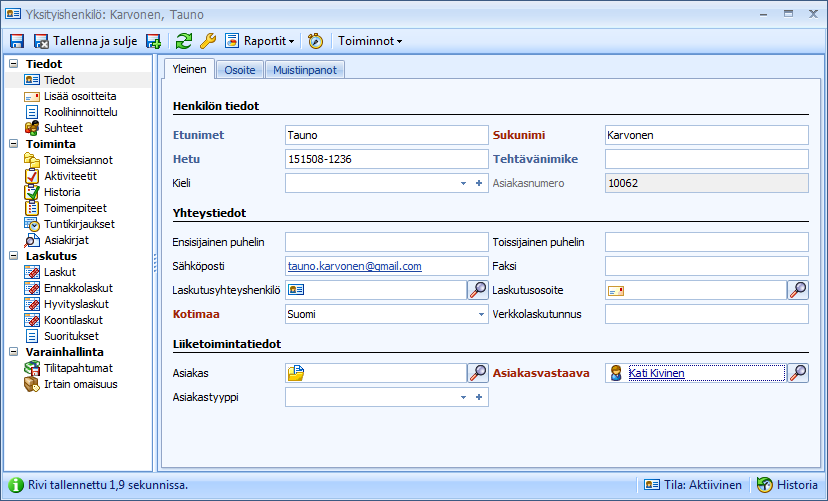
Task: Open Irtain omaisuus in sidebar
Action: point(71,384)
